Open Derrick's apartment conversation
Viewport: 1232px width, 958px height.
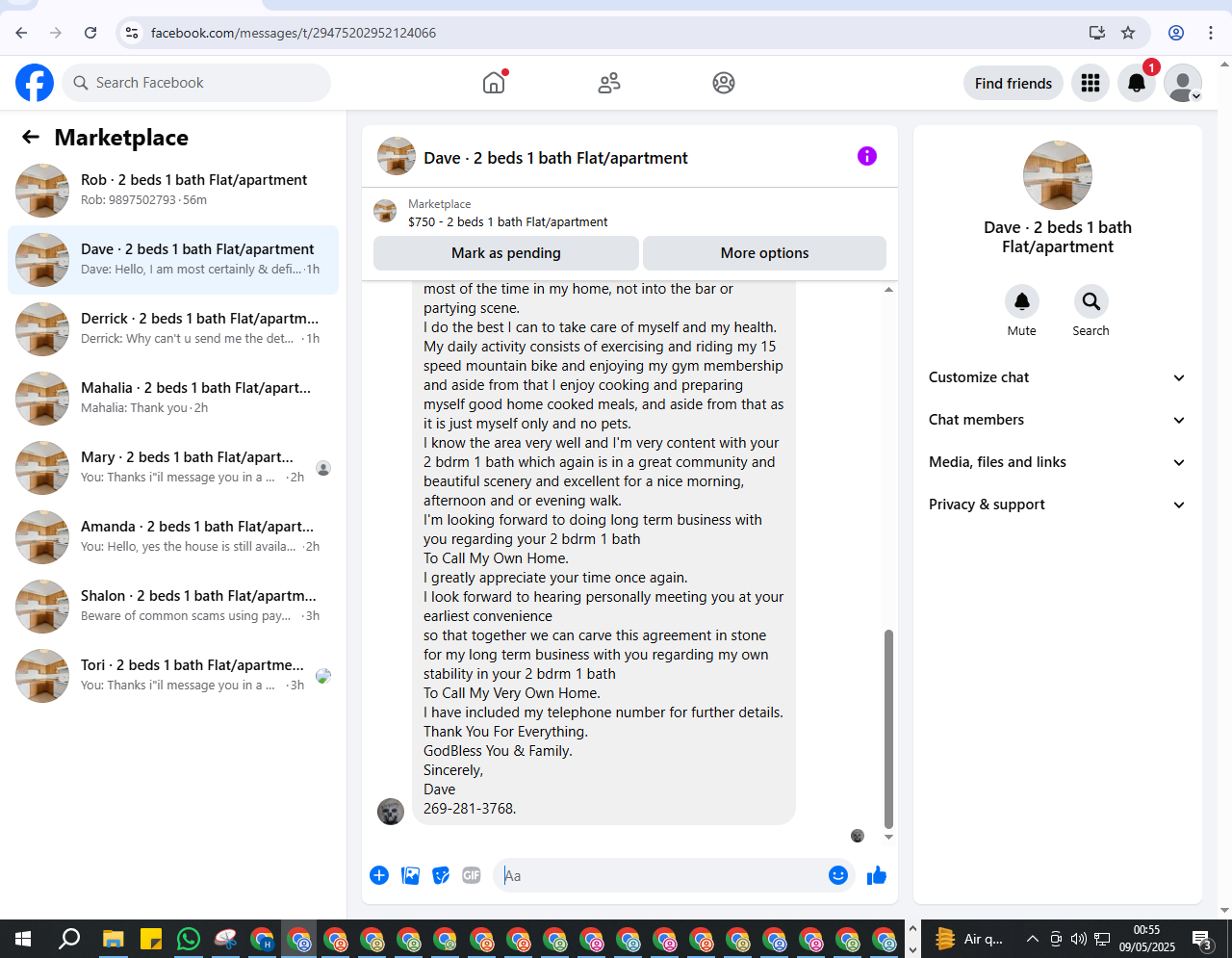pyautogui.click(x=173, y=329)
